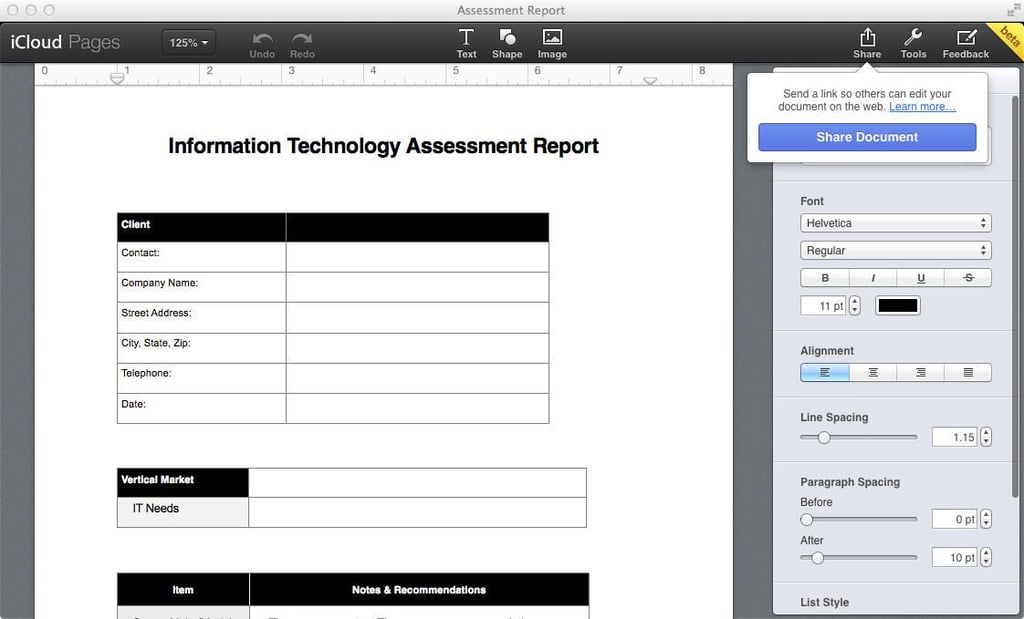
Task: Justify the text alignment
Action: click(968, 372)
